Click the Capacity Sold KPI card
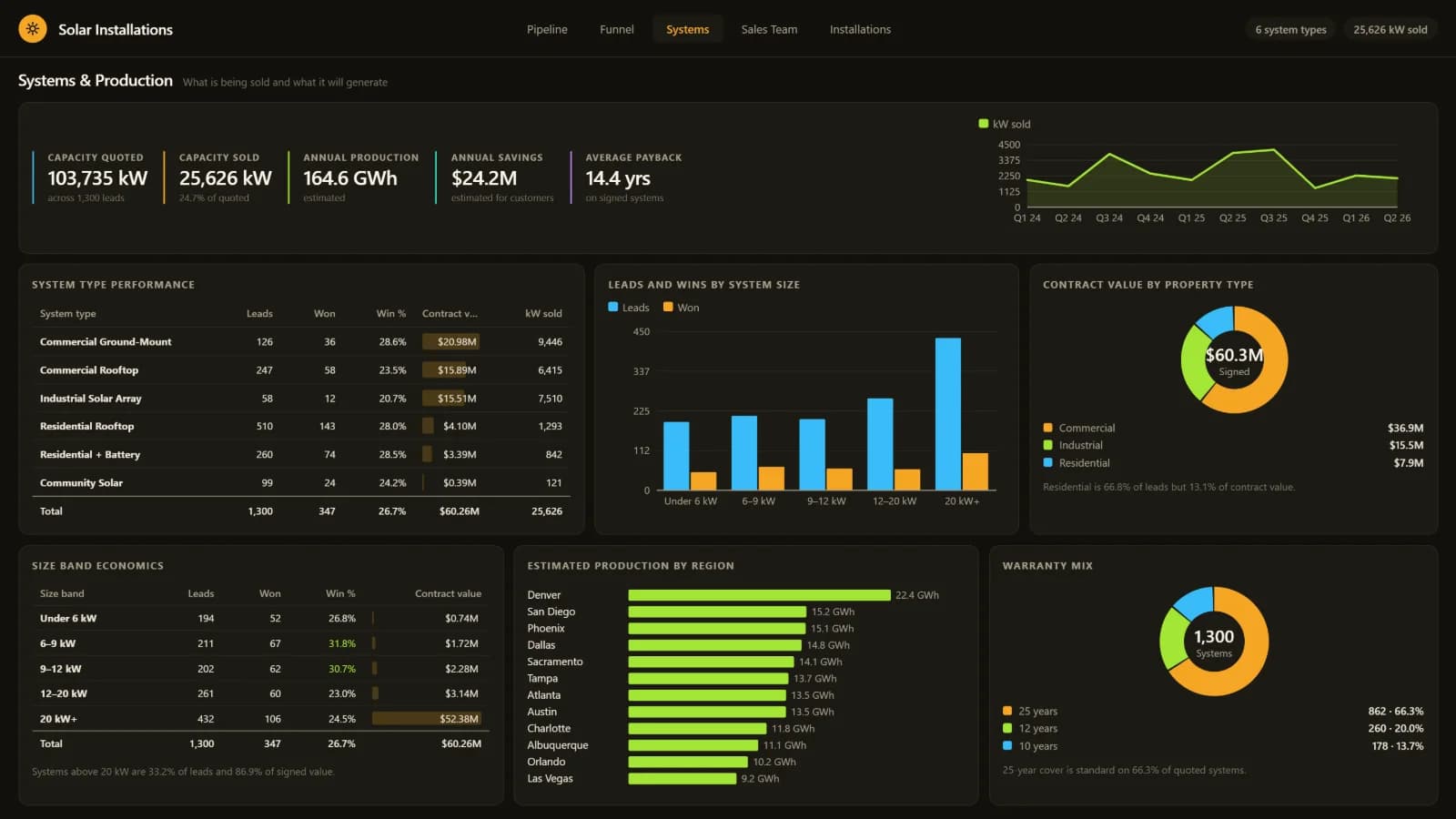Image resolution: width=1456 pixels, height=819 pixels. click(225, 177)
